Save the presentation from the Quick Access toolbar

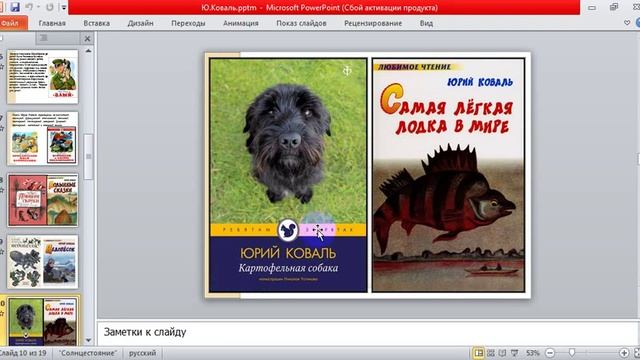click(x=15, y=7)
